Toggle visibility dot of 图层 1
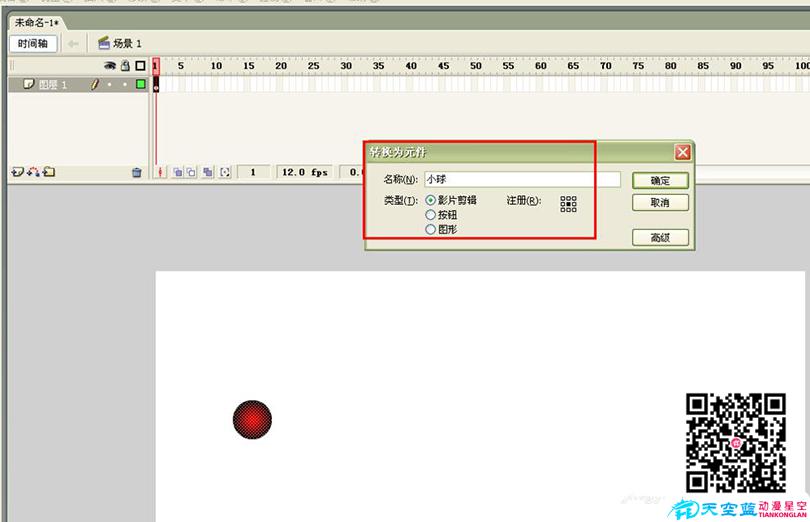 [110, 84]
